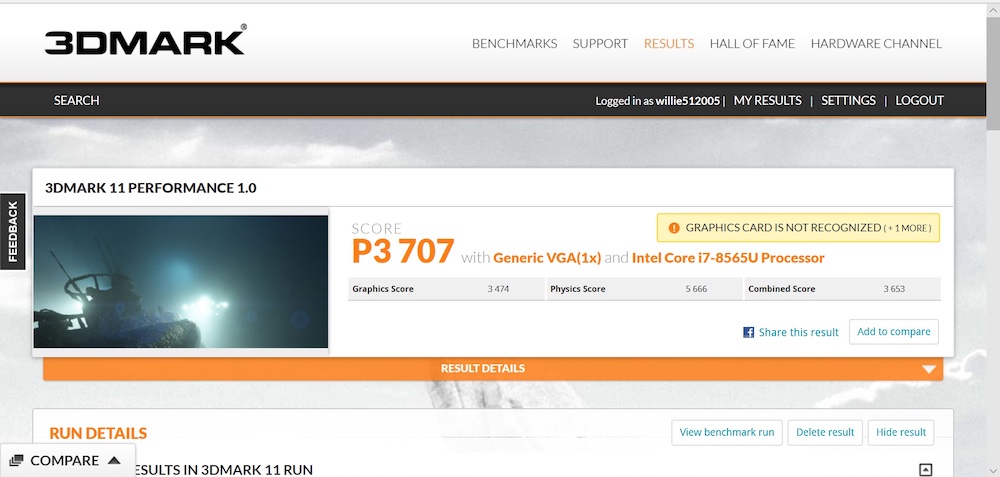Click the Compare stack icon

point(16,461)
